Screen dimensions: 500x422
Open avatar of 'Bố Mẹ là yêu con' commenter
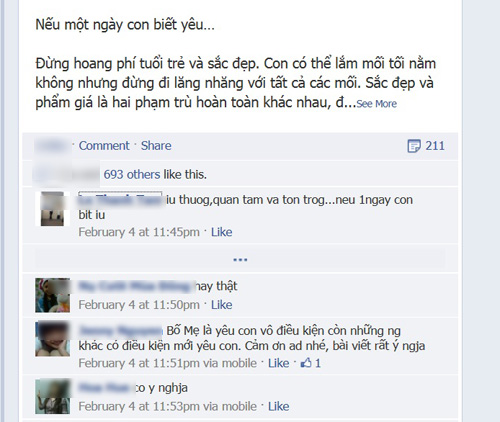52,339
